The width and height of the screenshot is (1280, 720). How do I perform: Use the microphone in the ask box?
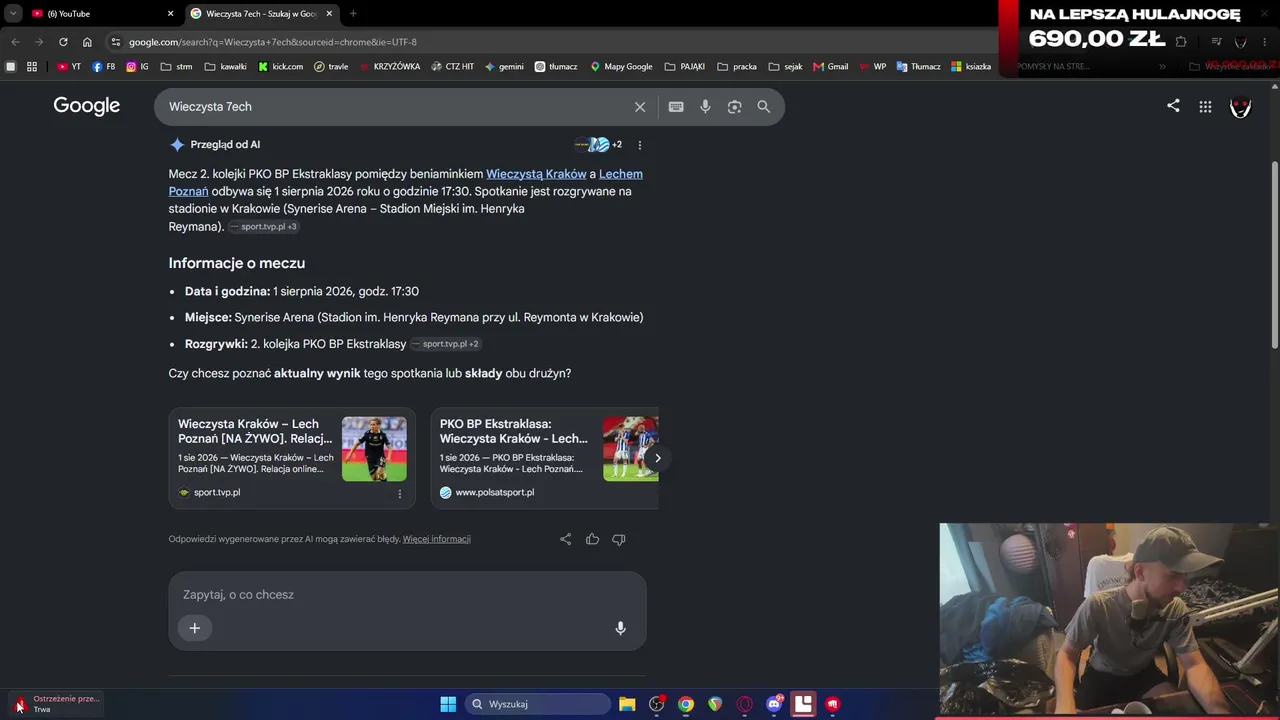(x=620, y=628)
